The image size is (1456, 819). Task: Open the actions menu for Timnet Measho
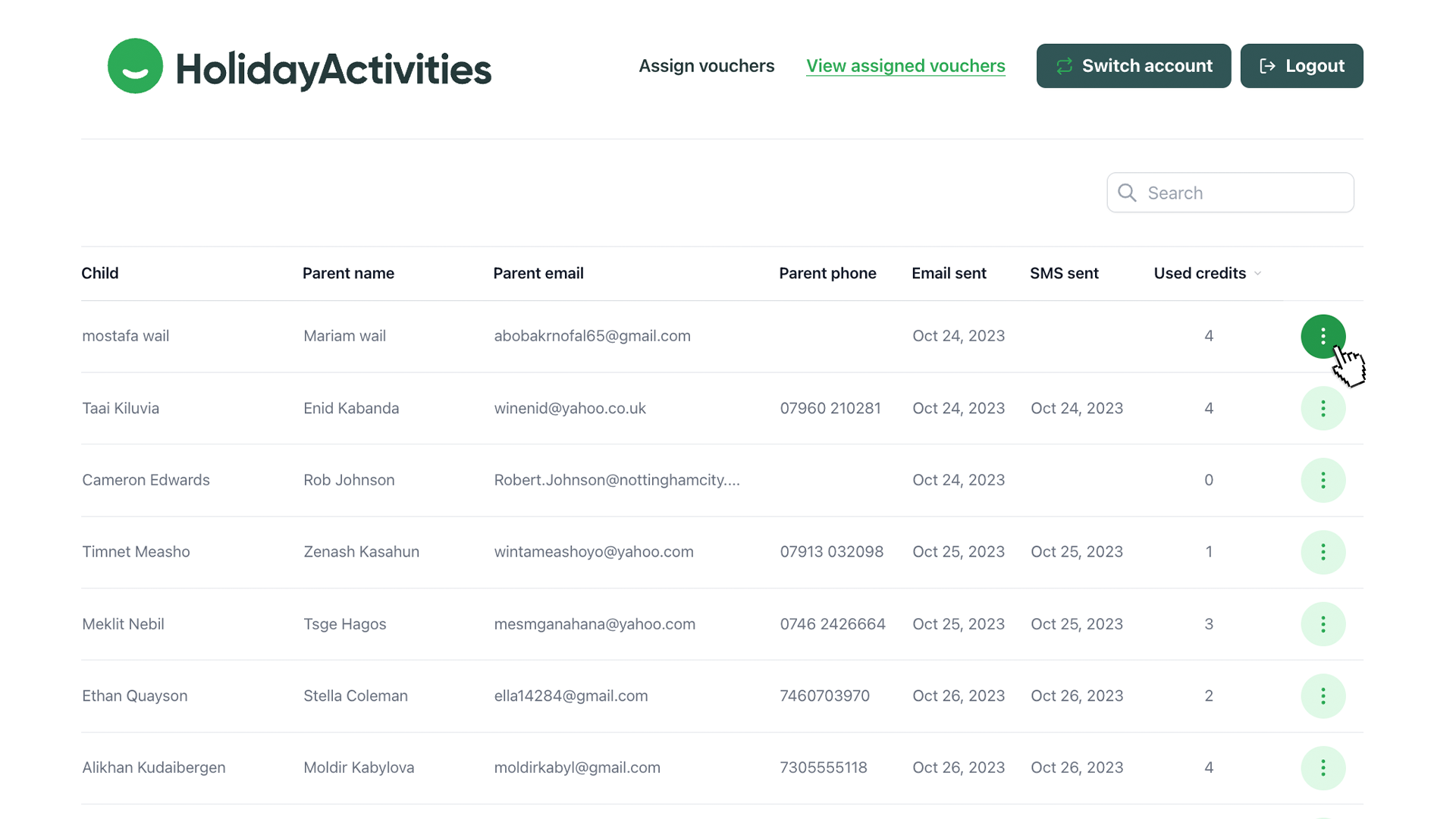pyautogui.click(x=1323, y=552)
